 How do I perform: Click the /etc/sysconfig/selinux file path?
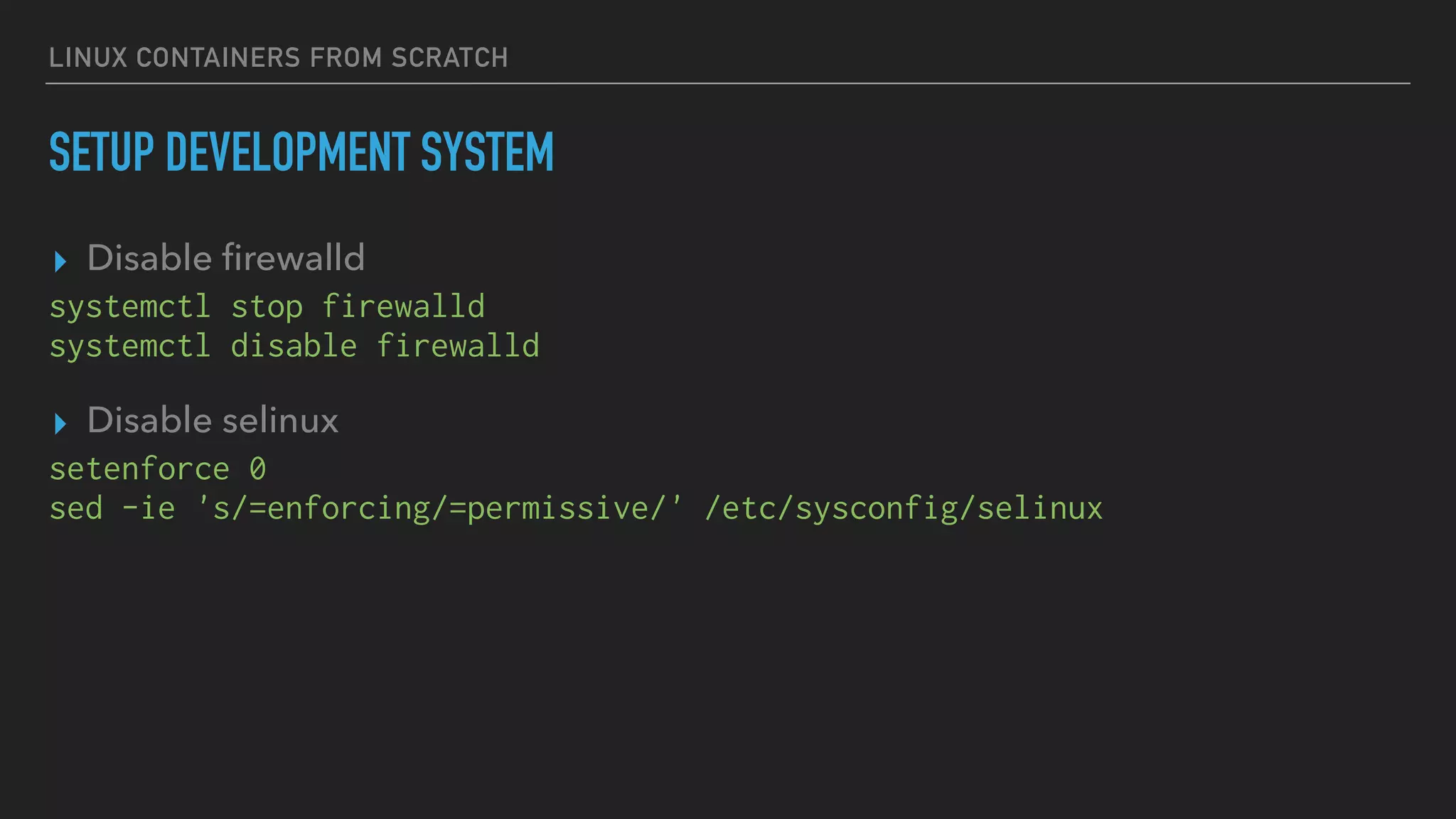(904, 508)
